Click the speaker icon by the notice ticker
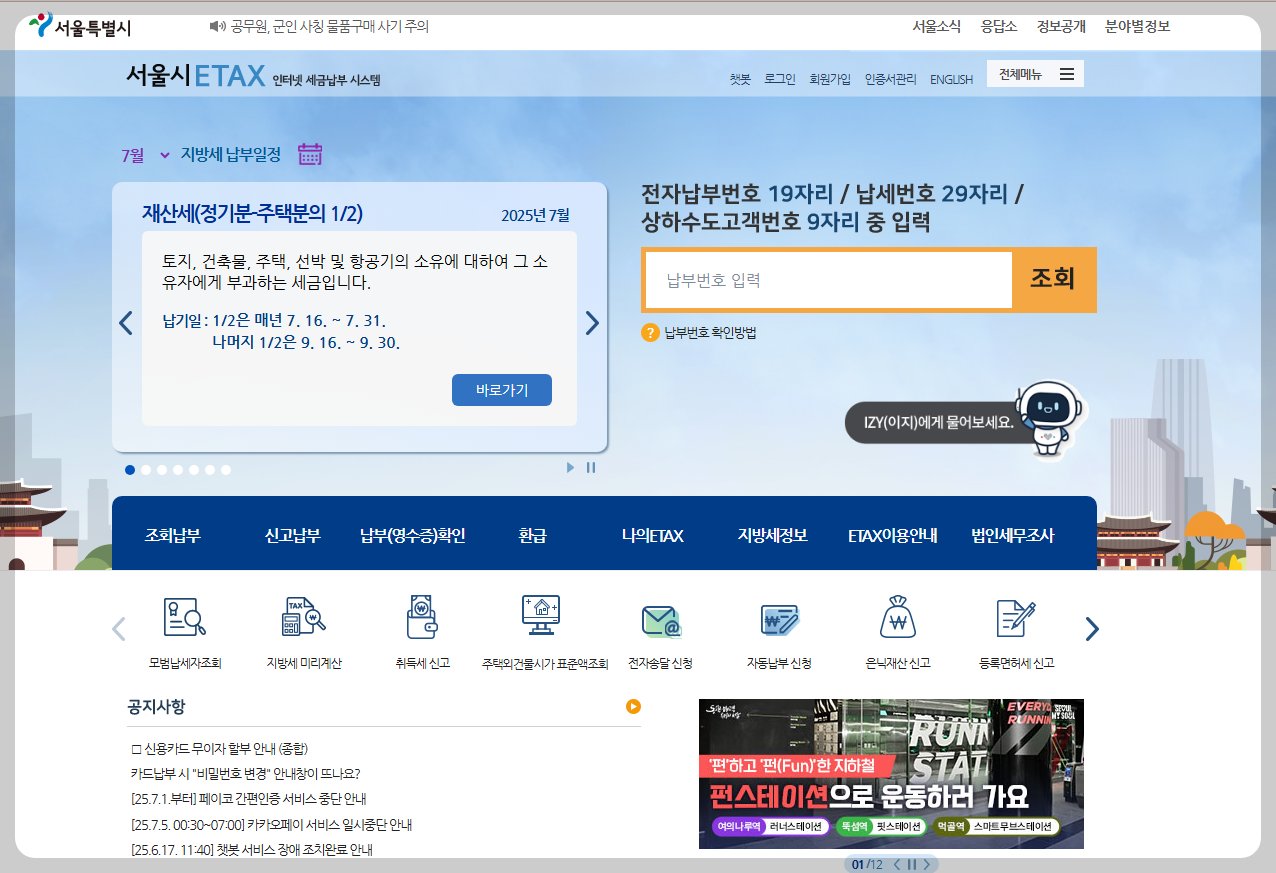This screenshot has height=873, width=1276. click(217, 26)
